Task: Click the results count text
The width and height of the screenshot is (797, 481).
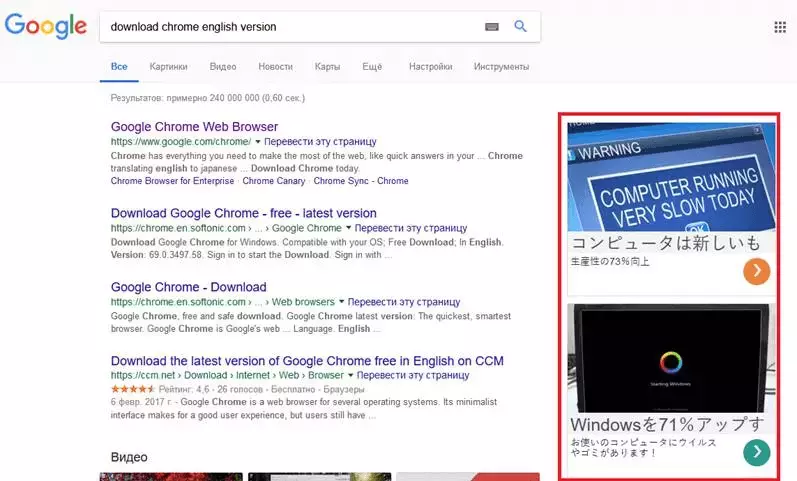Action: pyautogui.click(x=208, y=98)
